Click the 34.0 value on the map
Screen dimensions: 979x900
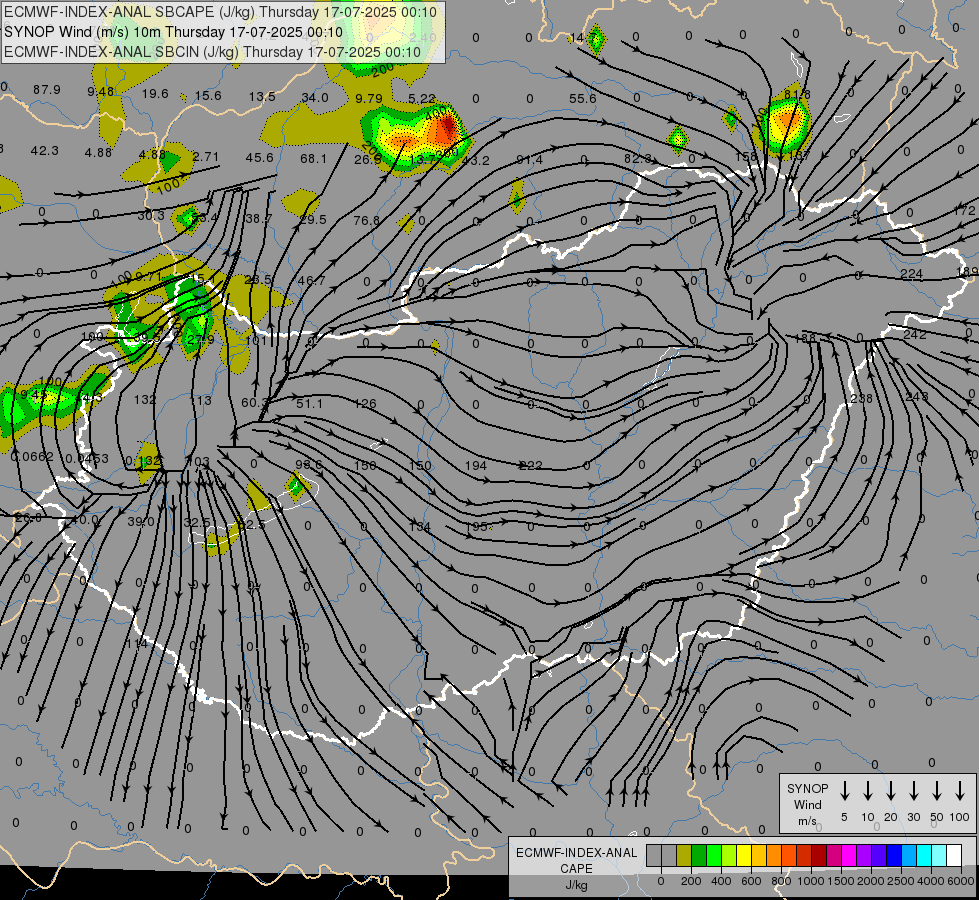pos(315,97)
